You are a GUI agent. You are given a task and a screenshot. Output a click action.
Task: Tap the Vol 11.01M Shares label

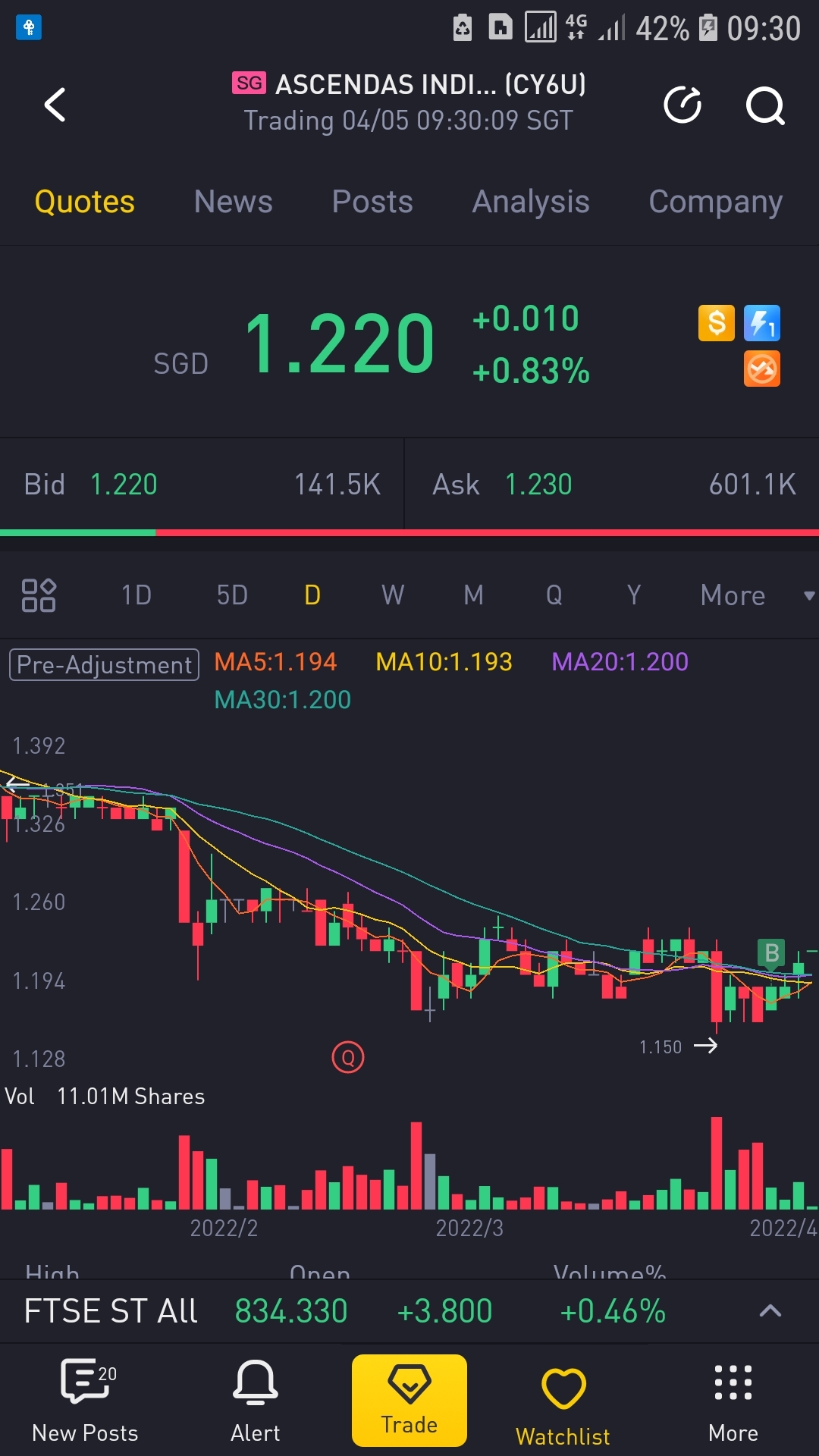point(105,1097)
